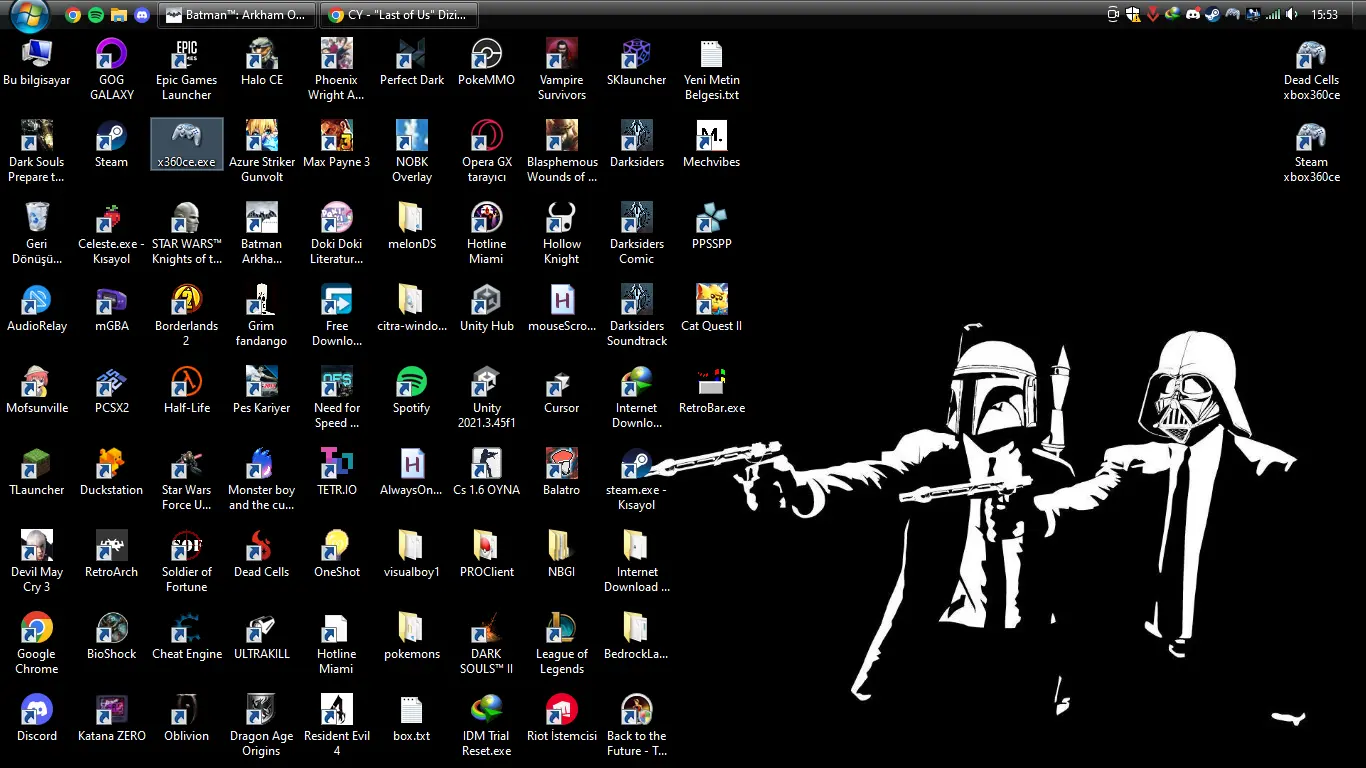Select the Mofsunville desktop icon
Viewport: 1366px width, 768px height.
(x=37, y=390)
